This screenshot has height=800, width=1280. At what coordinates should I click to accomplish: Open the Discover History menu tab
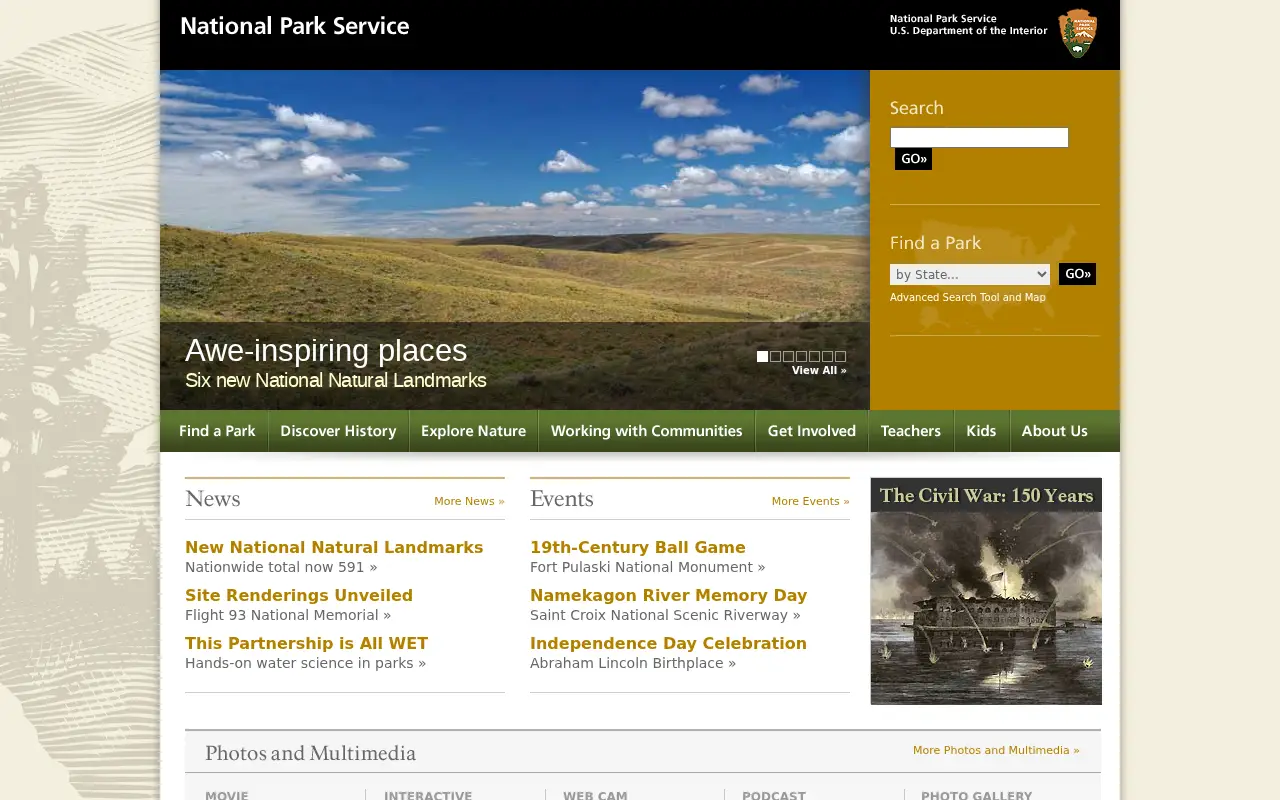pyautogui.click(x=338, y=431)
